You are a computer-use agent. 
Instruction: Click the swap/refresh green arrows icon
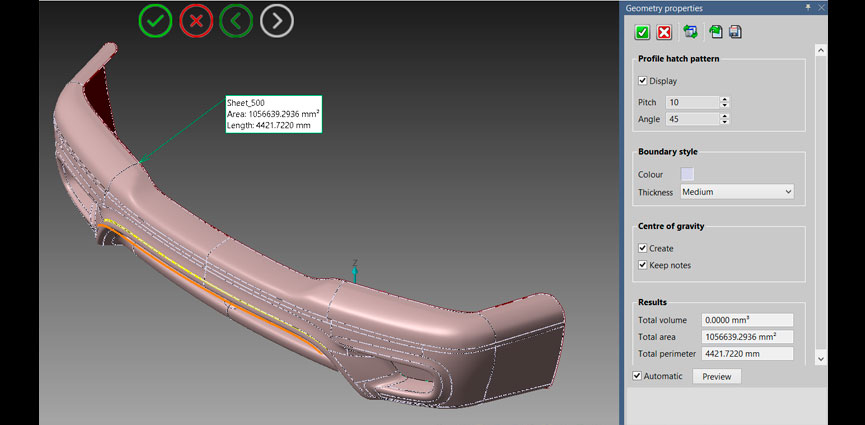click(690, 32)
